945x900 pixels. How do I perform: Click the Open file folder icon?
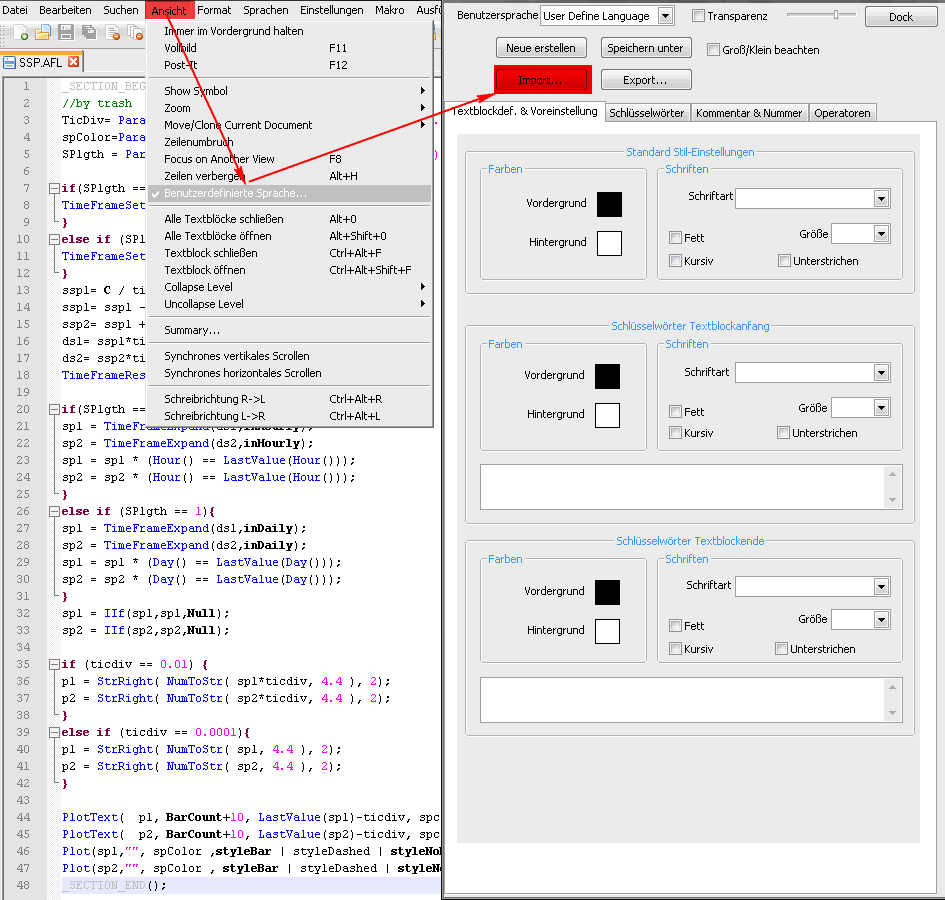point(43,34)
